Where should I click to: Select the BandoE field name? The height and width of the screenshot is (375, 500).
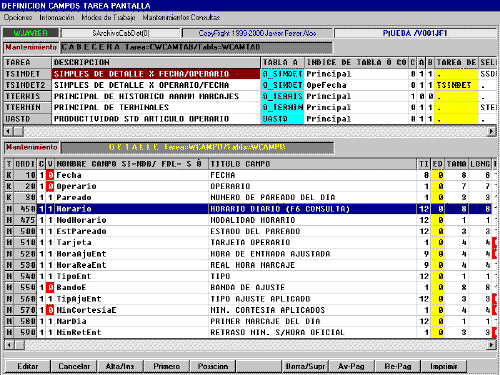pos(131,287)
